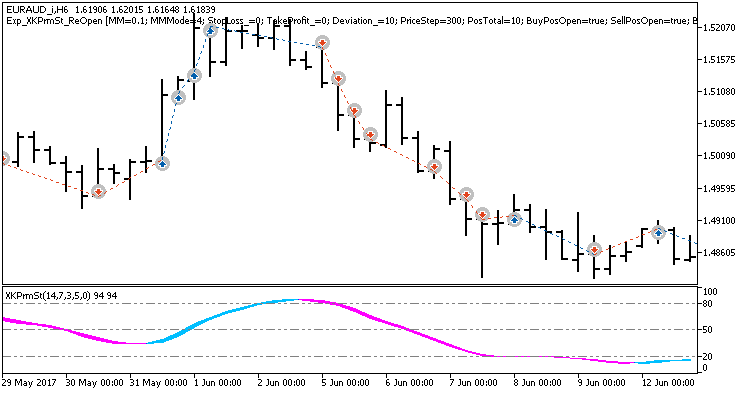The image size is (750, 394).
Task: Click the buy arrow just below the 1.50090 level
Action: coord(163,164)
